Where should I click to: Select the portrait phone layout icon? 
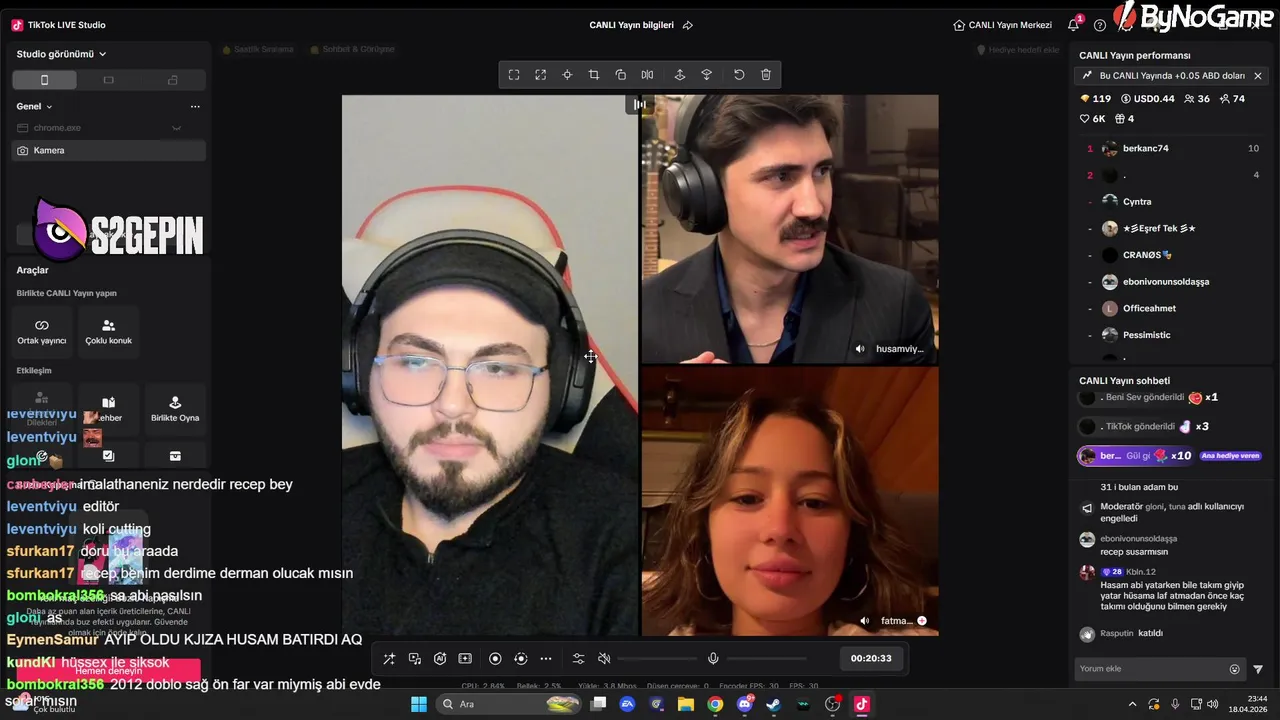(44, 80)
